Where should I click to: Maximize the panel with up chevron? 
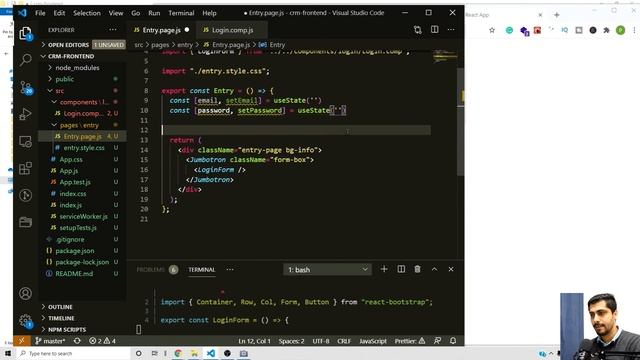tap(434, 269)
